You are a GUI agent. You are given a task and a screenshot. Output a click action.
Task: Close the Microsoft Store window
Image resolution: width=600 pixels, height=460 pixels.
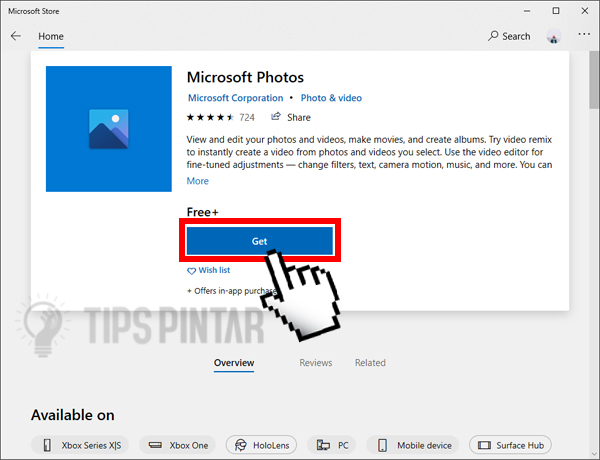click(585, 11)
